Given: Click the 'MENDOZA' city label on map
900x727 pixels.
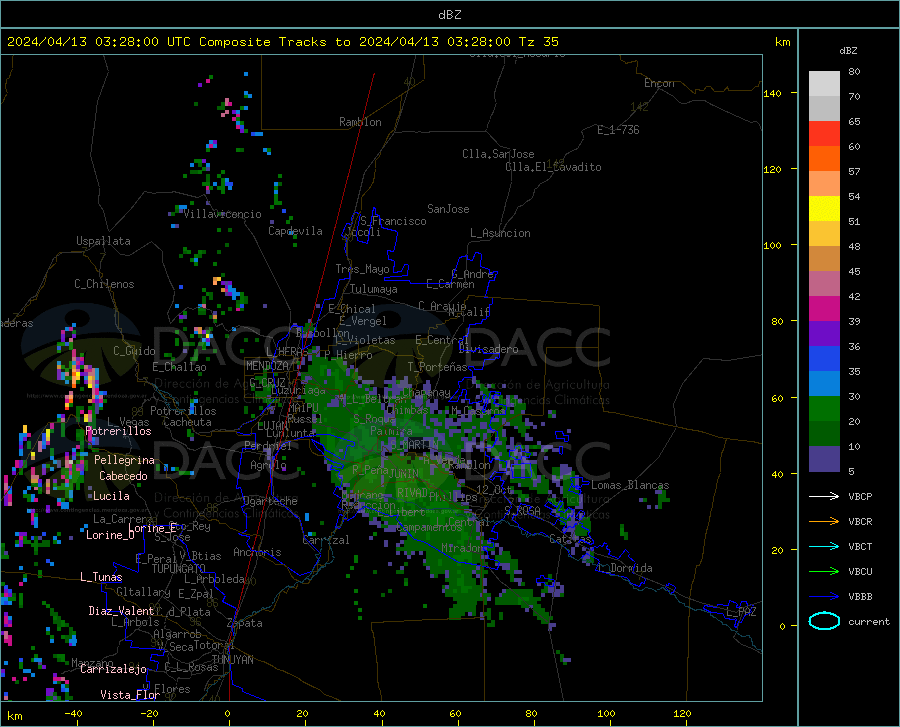Looking at the screenshot, I should tap(267, 366).
